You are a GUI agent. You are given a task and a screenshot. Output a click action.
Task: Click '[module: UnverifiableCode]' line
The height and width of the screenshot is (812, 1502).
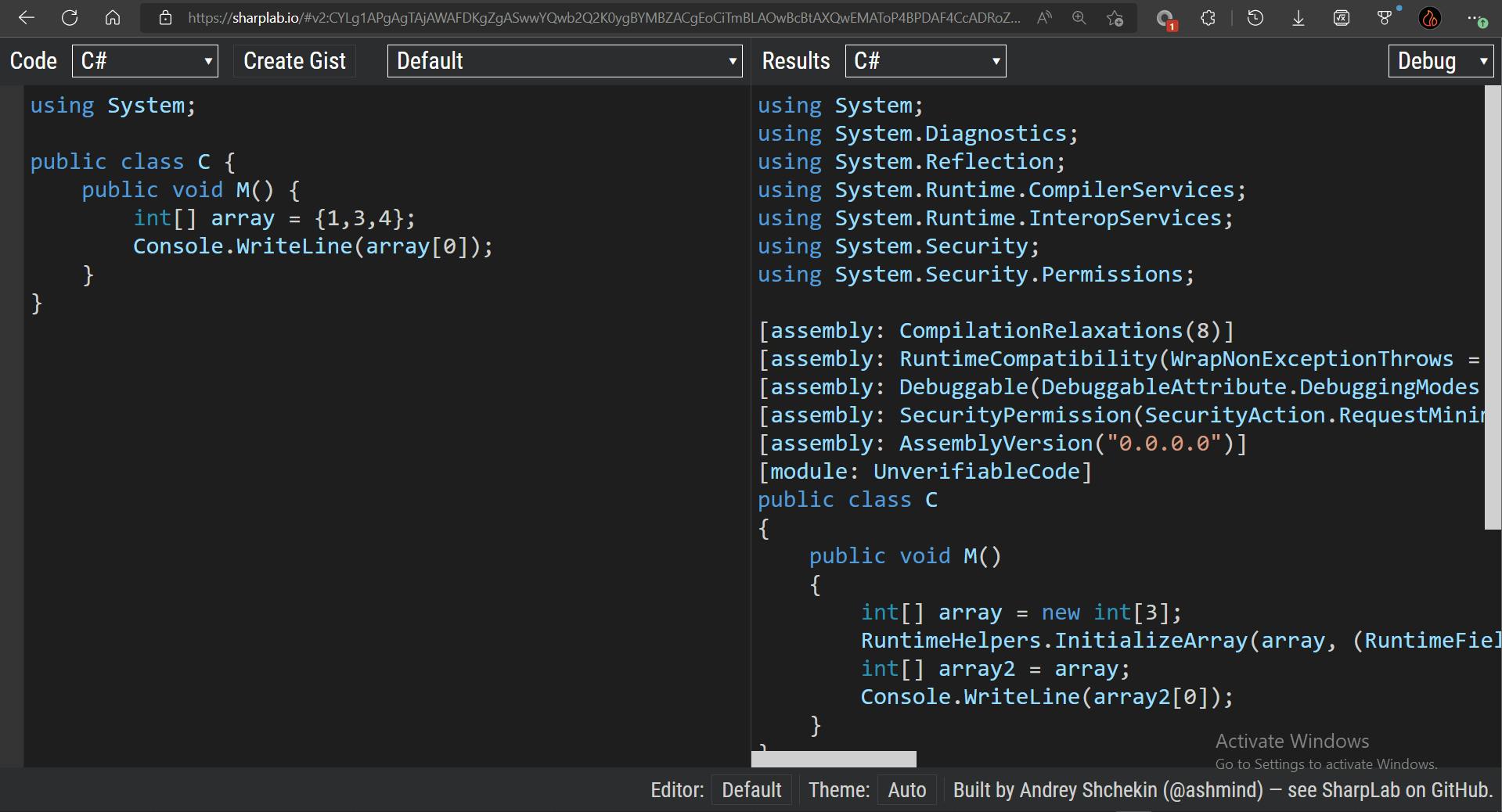click(x=924, y=472)
